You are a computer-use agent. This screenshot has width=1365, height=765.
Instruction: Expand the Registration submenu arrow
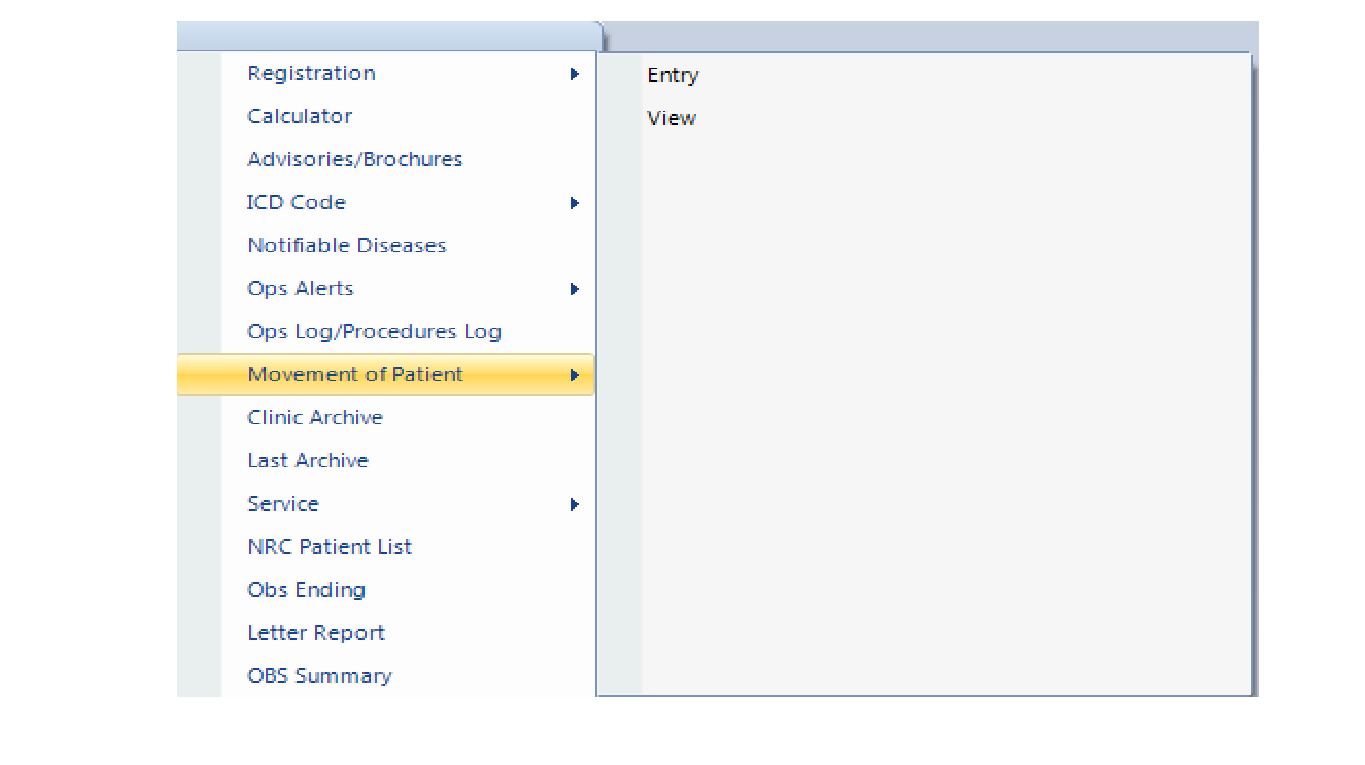click(x=574, y=74)
